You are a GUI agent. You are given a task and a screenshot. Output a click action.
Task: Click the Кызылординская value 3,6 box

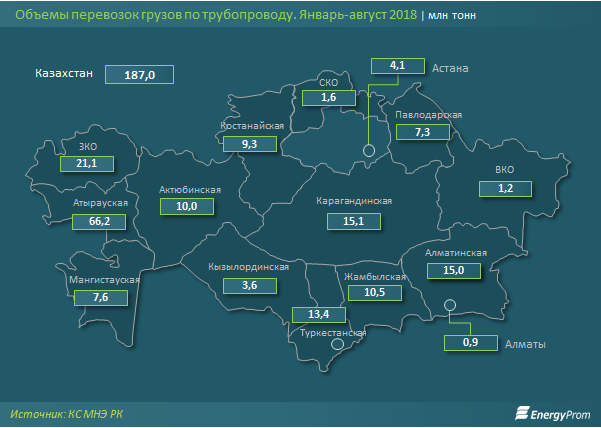click(x=247, y=285)
